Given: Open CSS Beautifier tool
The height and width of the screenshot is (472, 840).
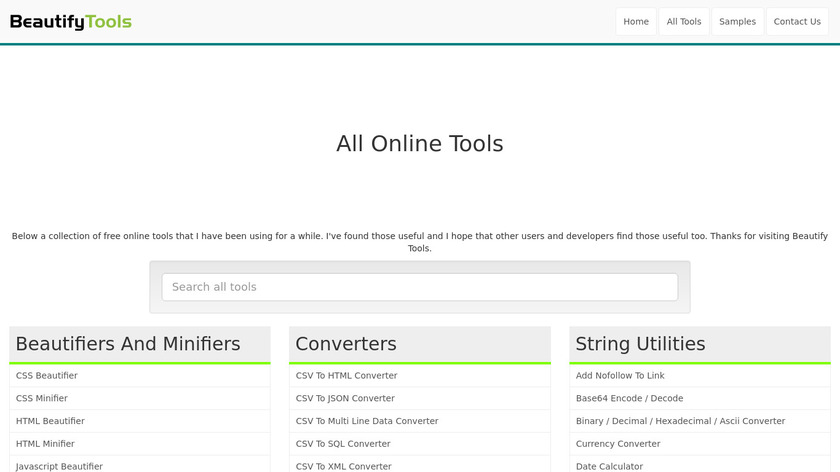Looking at the screenshot, I should [x=140, y=376].
